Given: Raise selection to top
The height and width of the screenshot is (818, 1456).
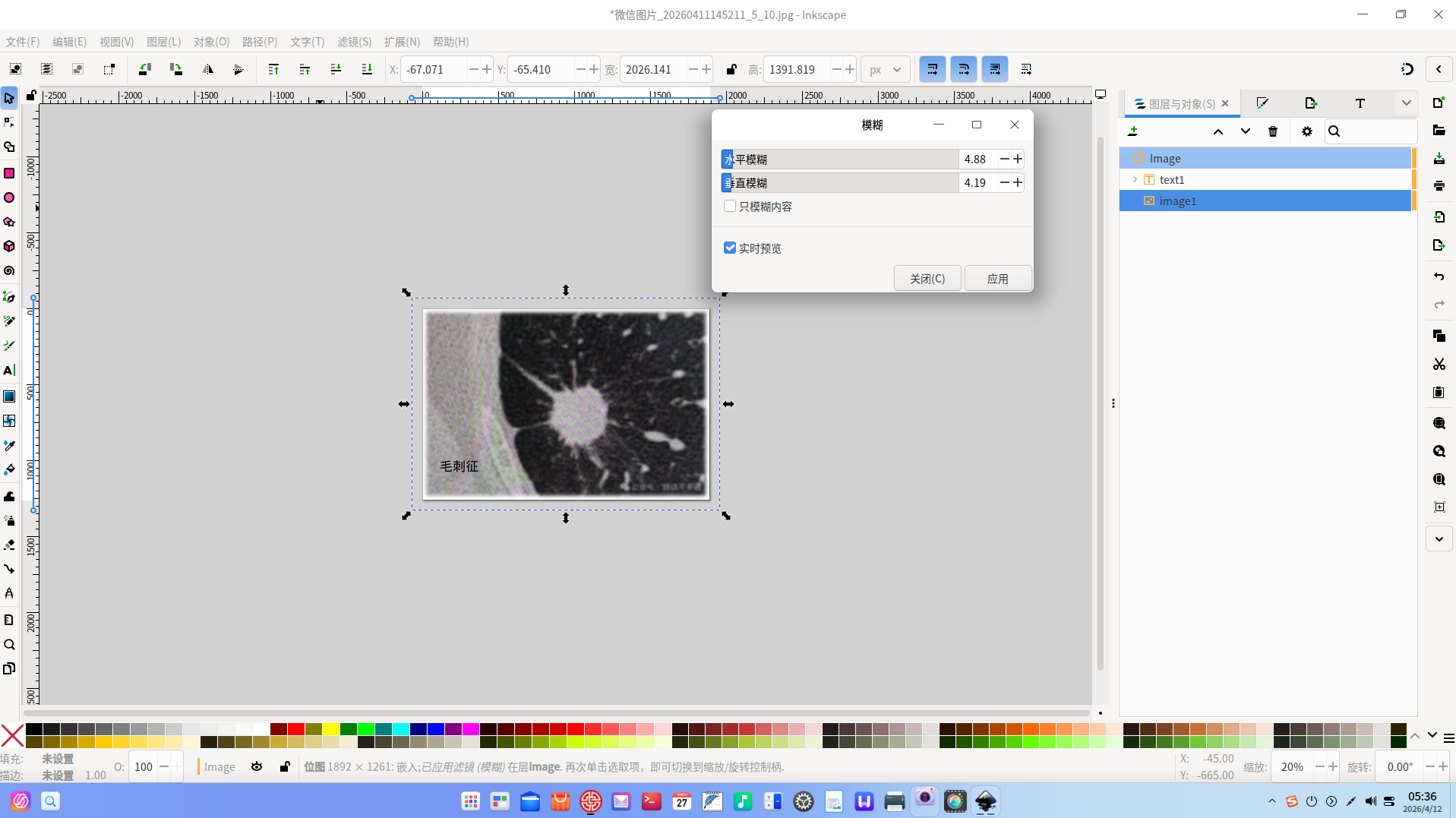Looking at the screenshot, I should (273, 69).
